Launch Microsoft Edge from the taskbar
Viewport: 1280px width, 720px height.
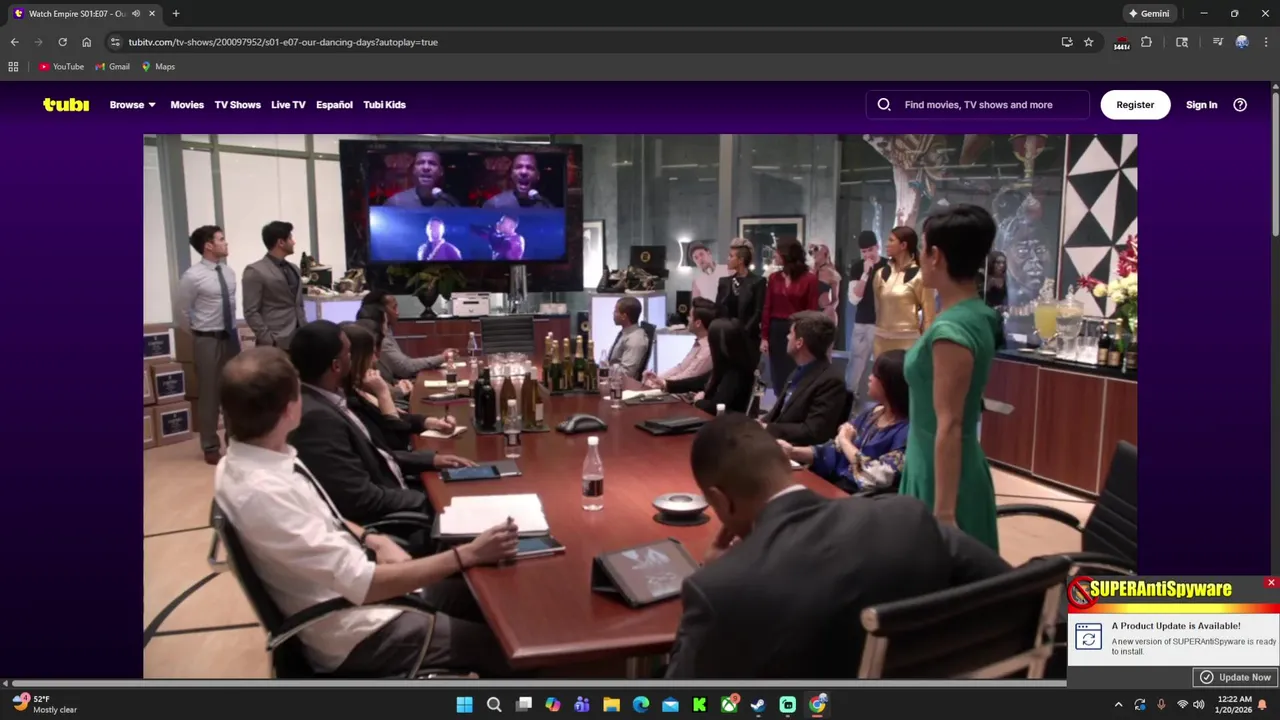point(641,705)
